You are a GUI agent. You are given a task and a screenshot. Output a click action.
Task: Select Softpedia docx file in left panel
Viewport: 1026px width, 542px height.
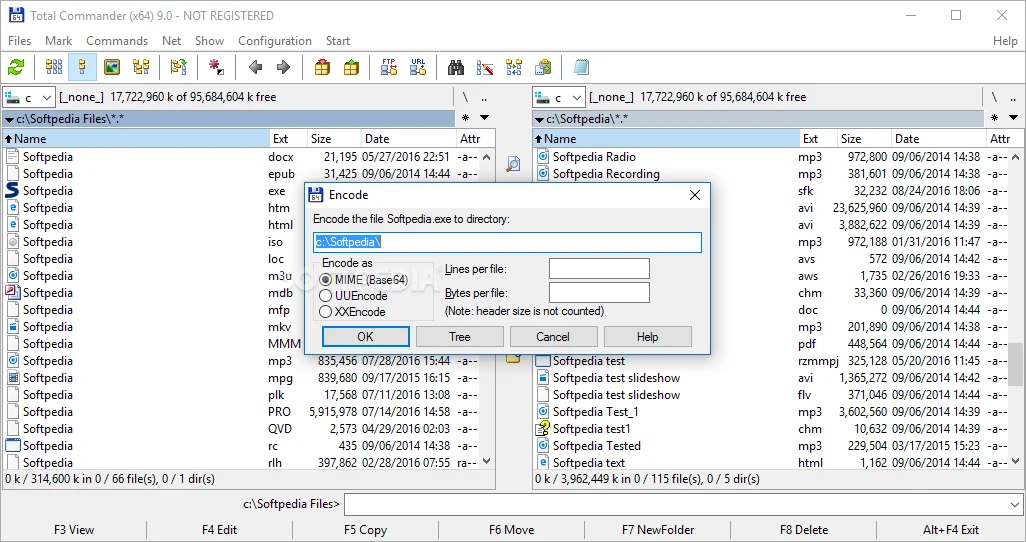point(241,157)
